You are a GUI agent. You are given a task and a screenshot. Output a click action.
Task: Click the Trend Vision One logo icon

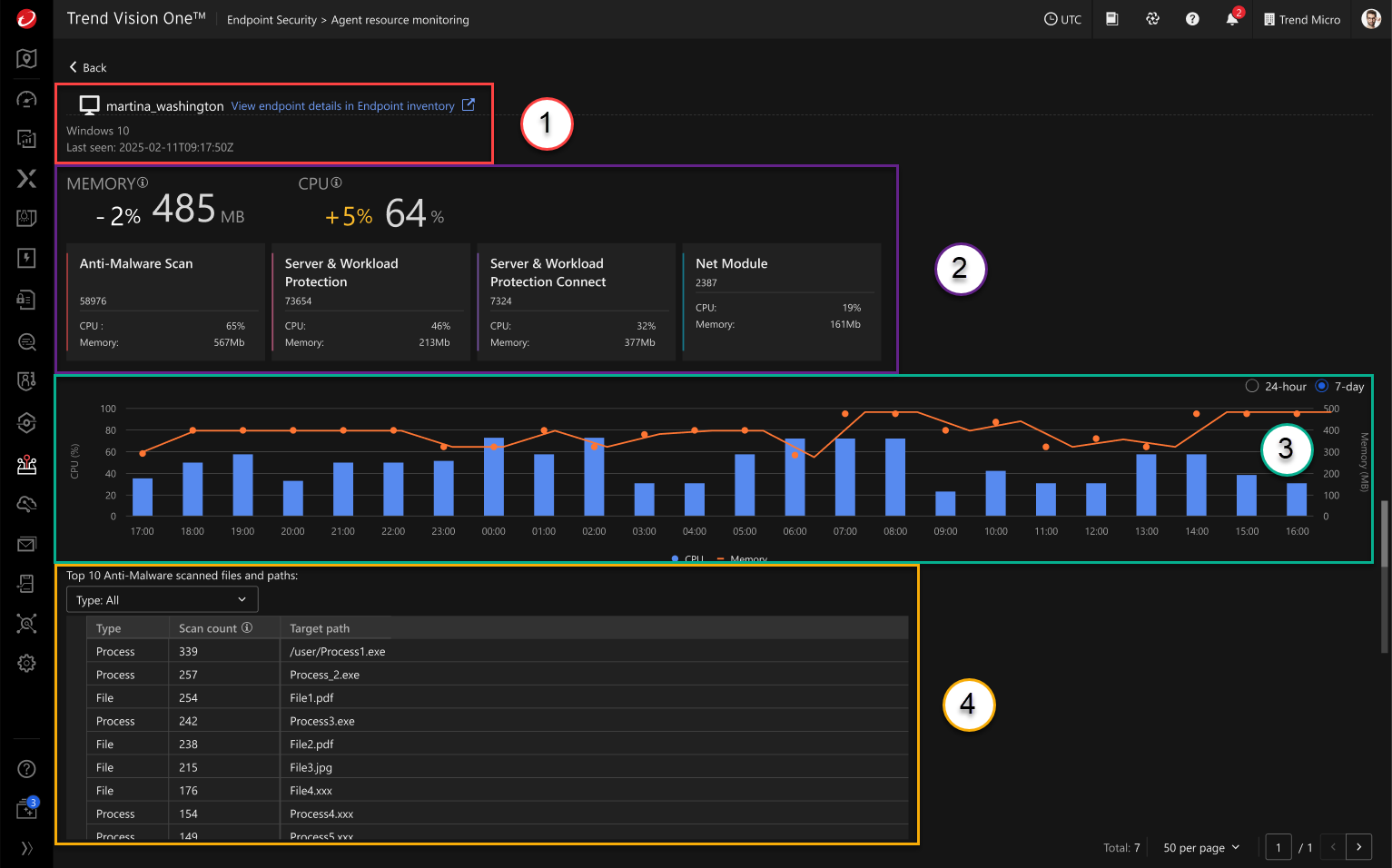coord(26,18)
